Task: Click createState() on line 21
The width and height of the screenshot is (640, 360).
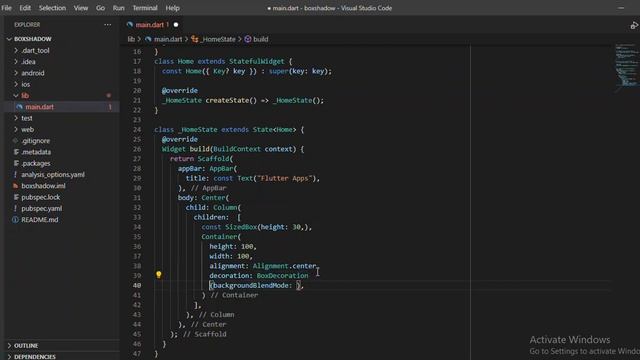Action: coord(231,100)
